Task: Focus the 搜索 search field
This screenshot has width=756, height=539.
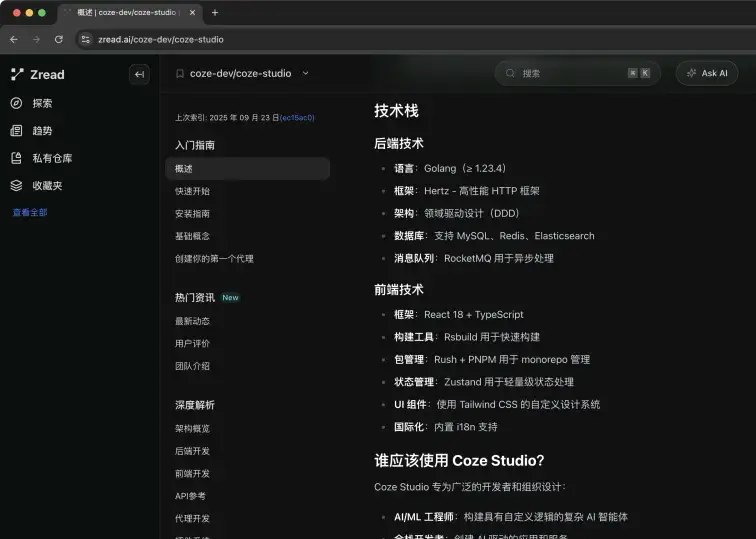Action: click(x=577, y=73)
